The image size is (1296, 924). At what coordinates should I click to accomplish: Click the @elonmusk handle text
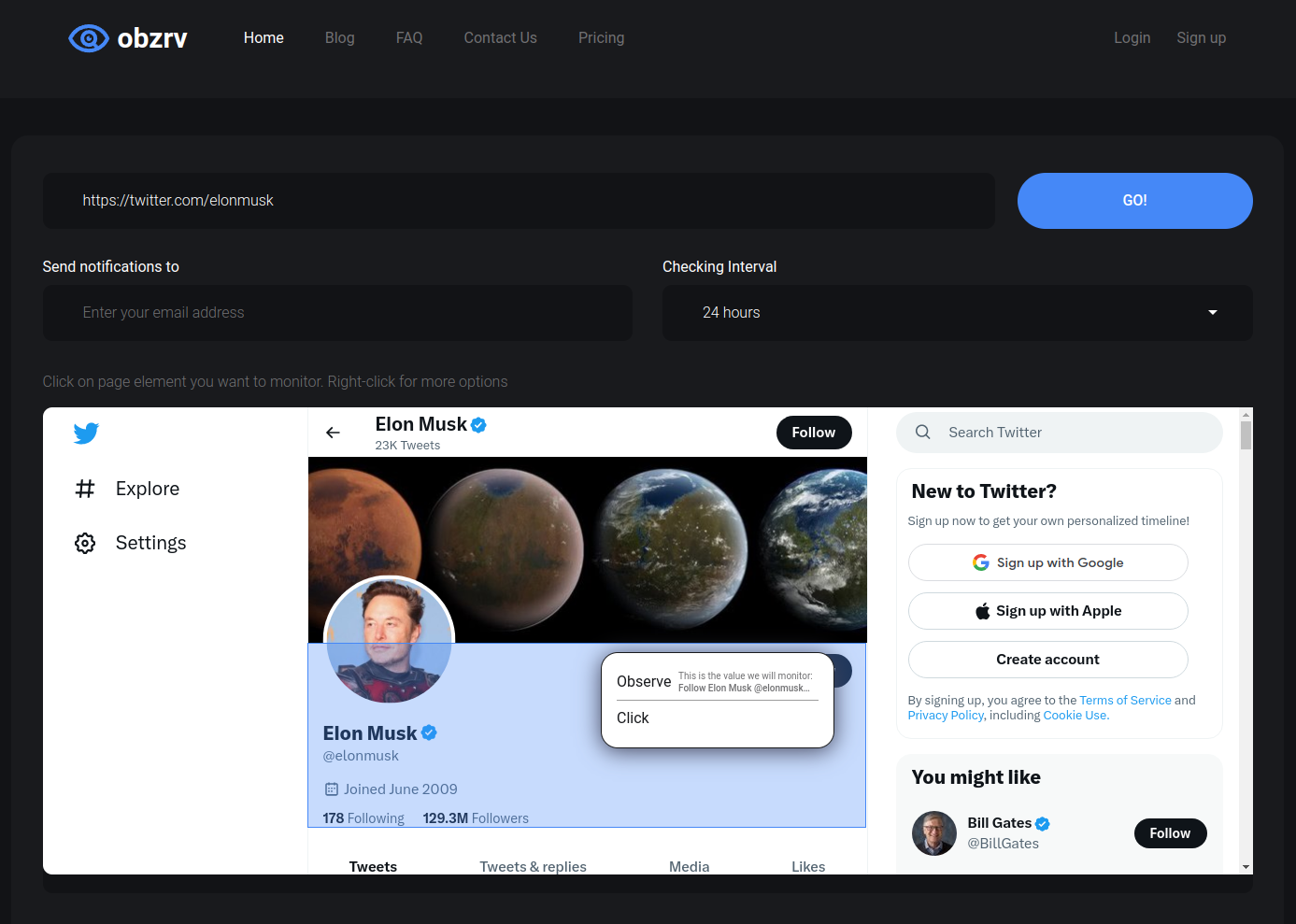pos(361,756)
